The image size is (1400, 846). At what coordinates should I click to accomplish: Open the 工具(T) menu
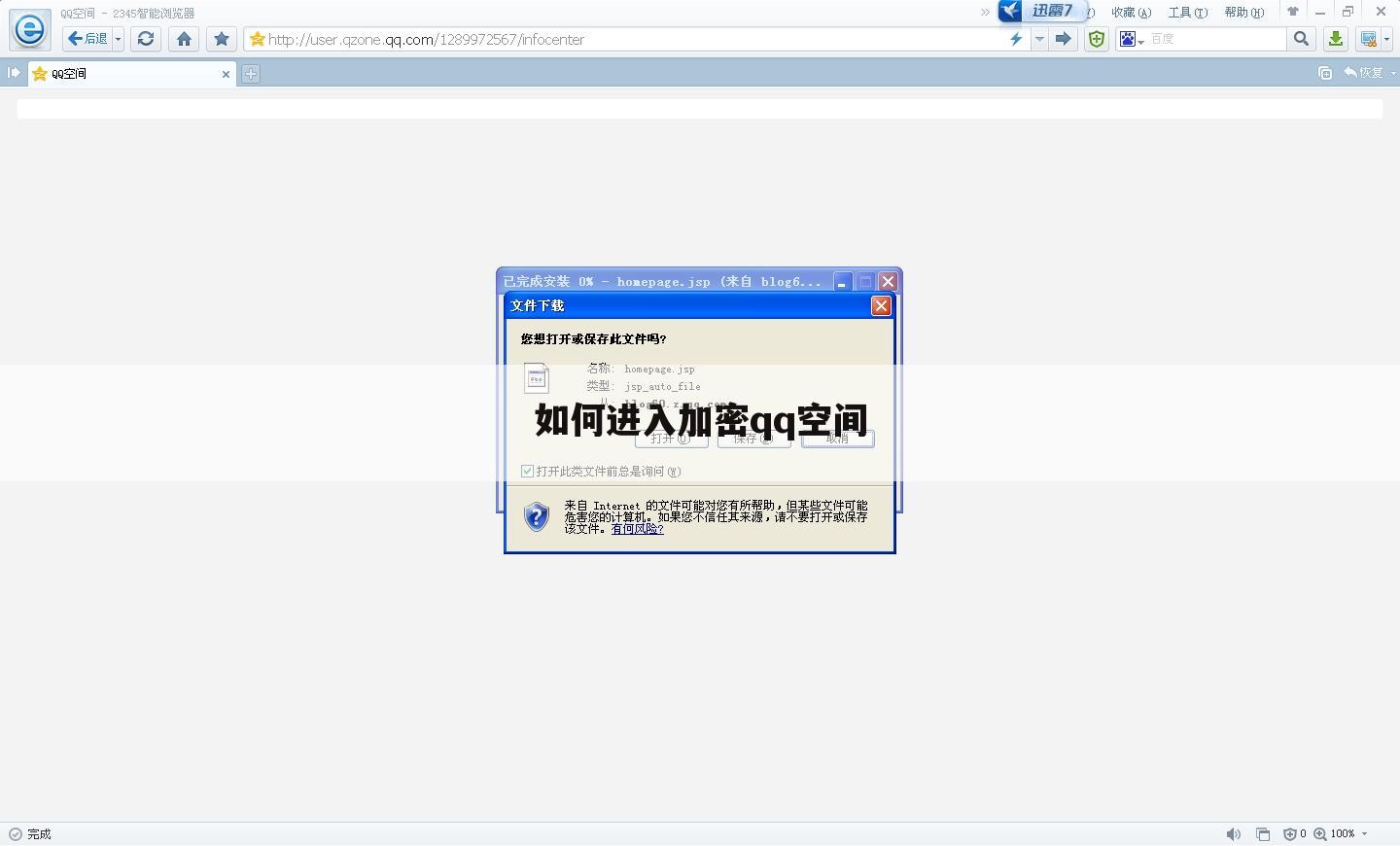[1187, 13]
